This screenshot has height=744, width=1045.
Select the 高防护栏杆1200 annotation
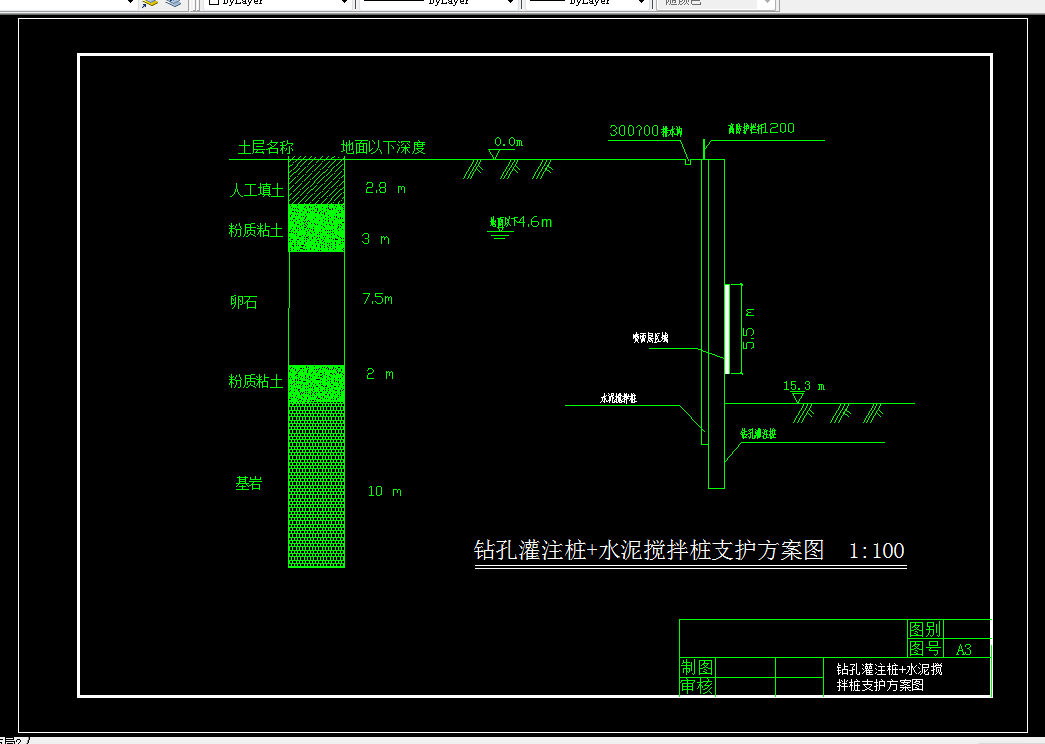tap(761, 128)
